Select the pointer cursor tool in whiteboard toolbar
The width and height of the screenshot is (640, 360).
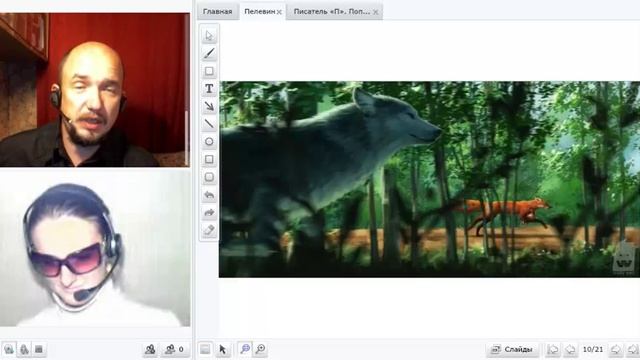[209, 36]
